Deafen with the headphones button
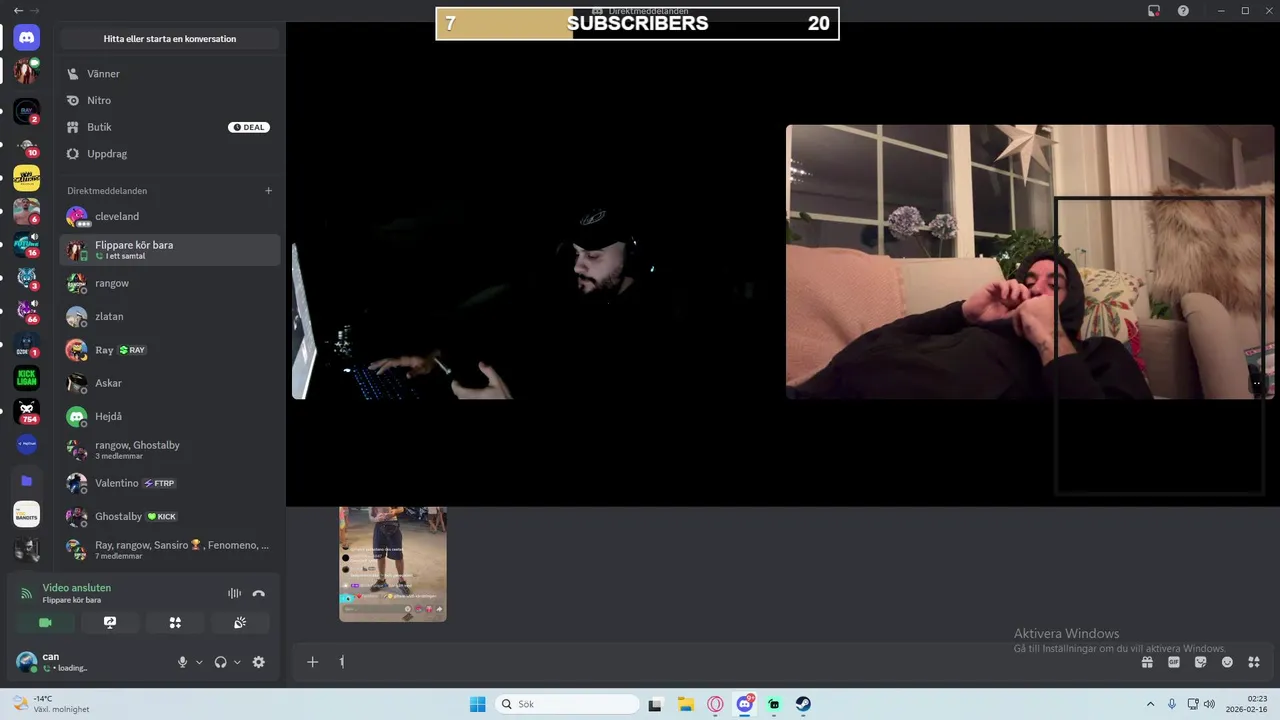The image size is (1280, 720). pos(220,662)
